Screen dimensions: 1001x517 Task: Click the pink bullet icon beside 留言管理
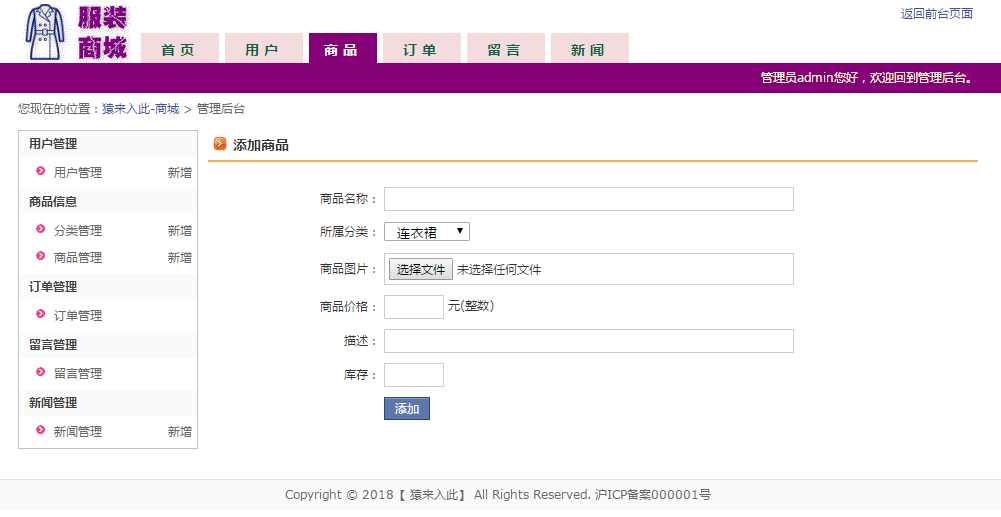tap(41, 372)
